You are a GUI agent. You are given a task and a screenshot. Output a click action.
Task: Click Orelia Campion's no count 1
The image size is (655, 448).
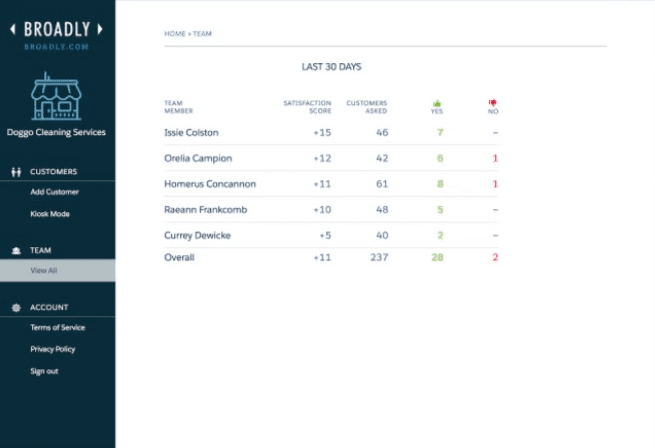coord(495,158)
